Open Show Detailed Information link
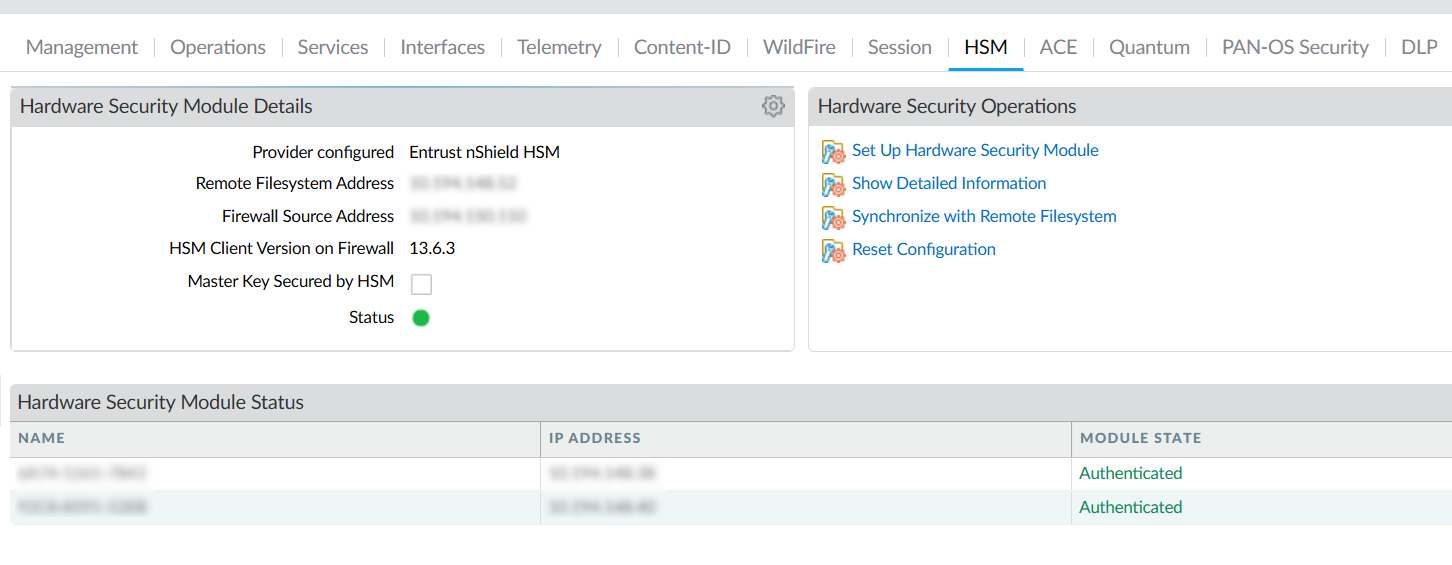The height and width of the screenshot is (565, 1452). click(949, 184)
